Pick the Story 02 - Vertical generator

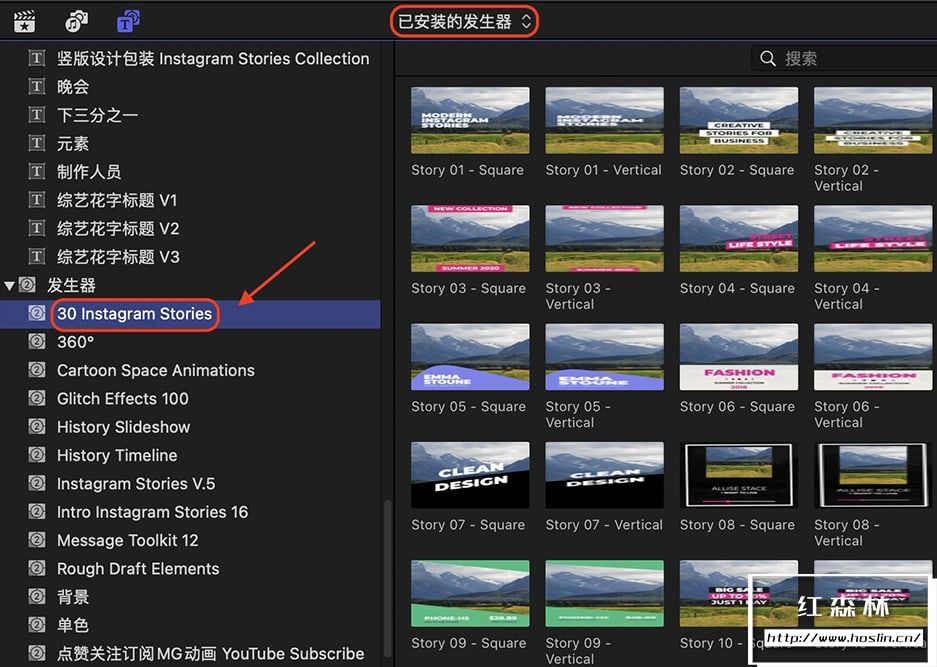pos(873,120)
